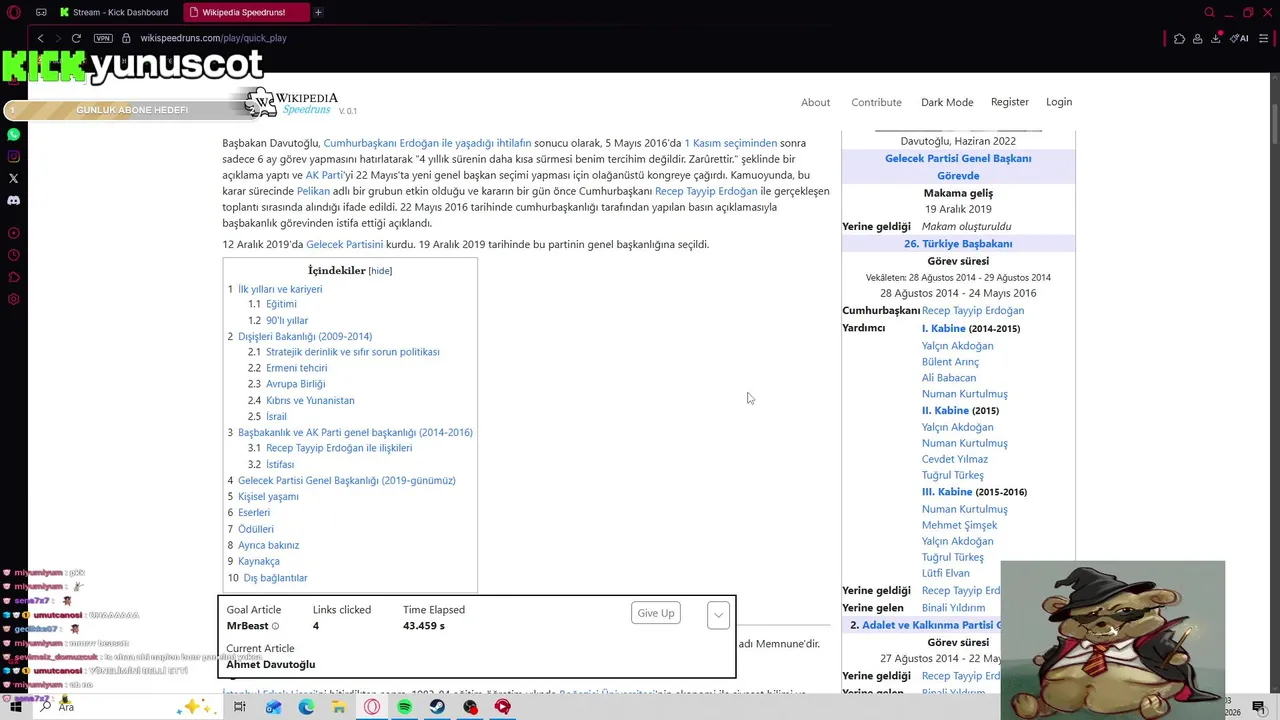Jump to 'Dış bağlantılar' contents entry
Viewport: 1280px width, 720px height.
(x=275, y=578)
